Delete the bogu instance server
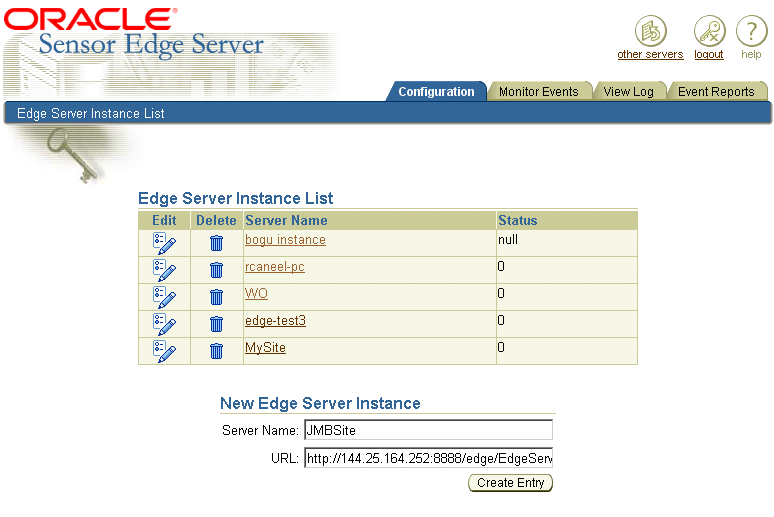The height and width of the screenshot is (517, 774). tap(216, 243)
